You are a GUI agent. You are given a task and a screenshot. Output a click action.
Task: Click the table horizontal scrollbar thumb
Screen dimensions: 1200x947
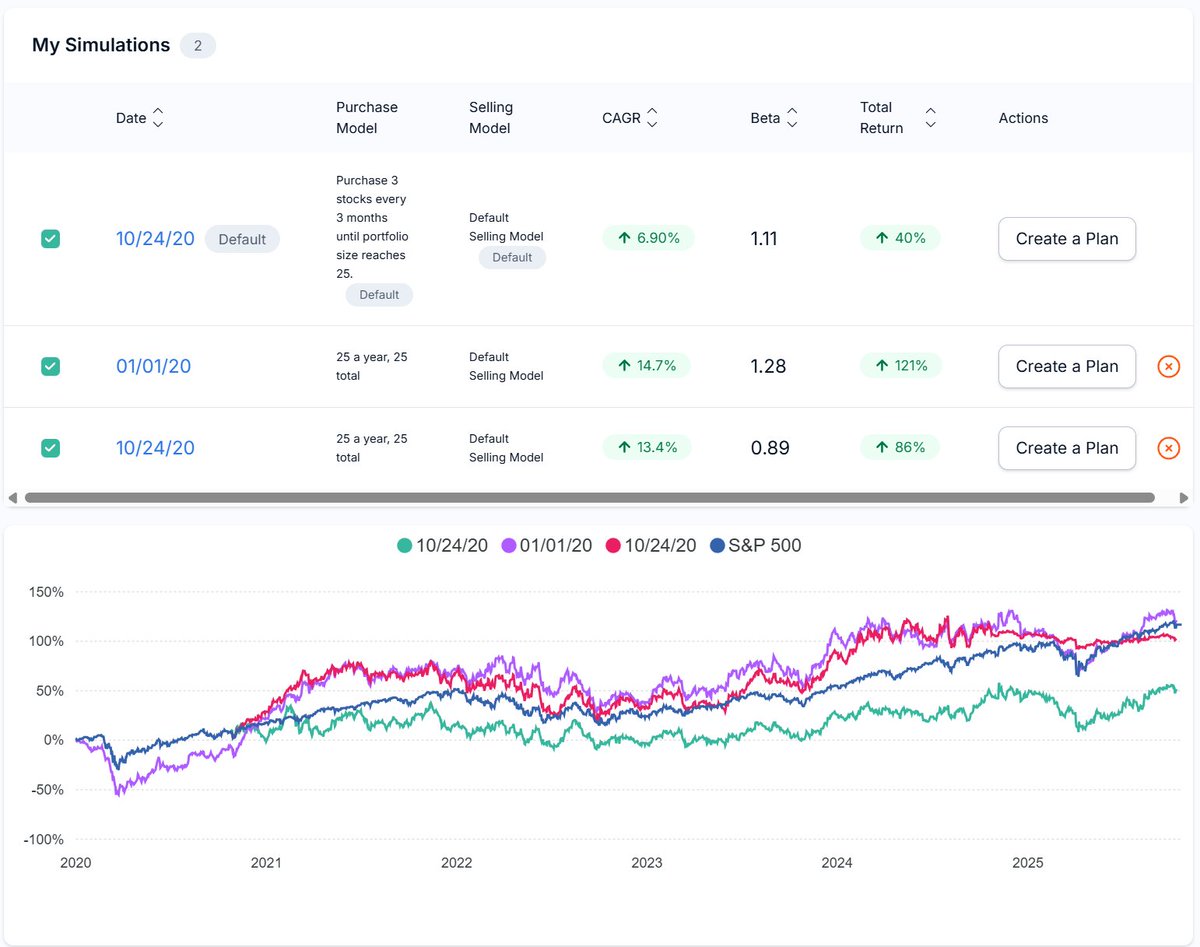(590, 497)
